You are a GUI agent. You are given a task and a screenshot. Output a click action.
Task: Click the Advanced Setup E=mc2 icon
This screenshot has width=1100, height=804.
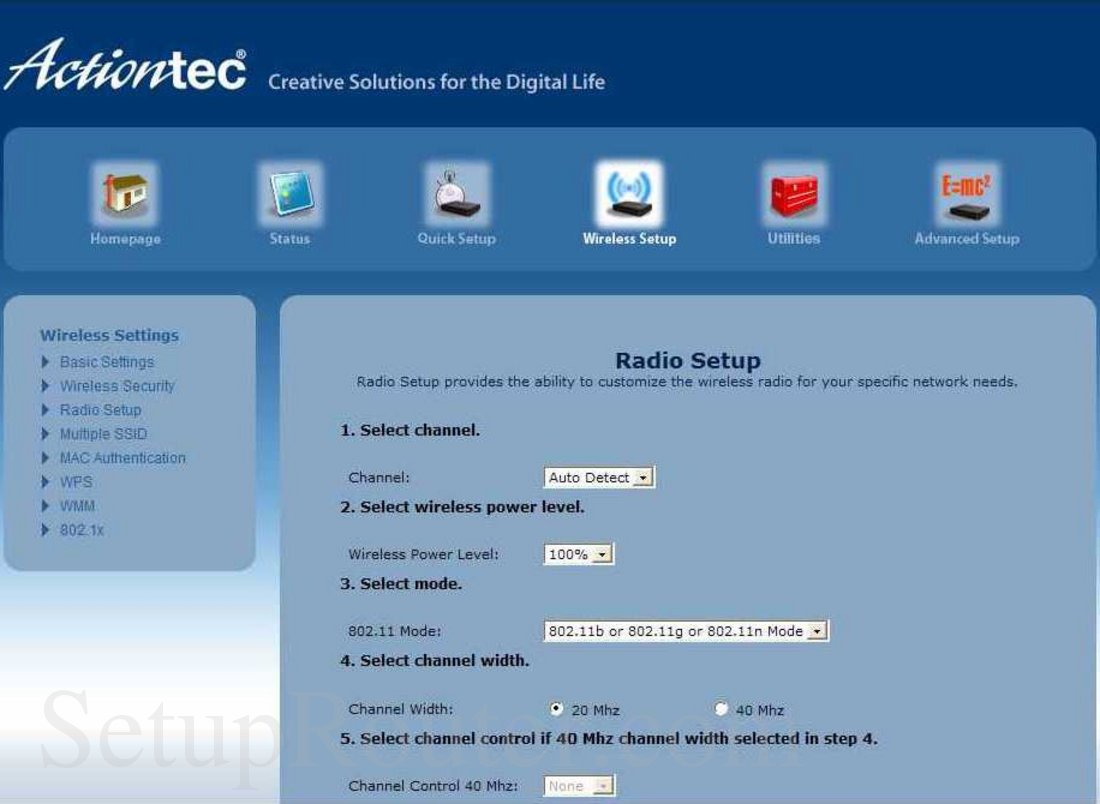pos(966,192)
